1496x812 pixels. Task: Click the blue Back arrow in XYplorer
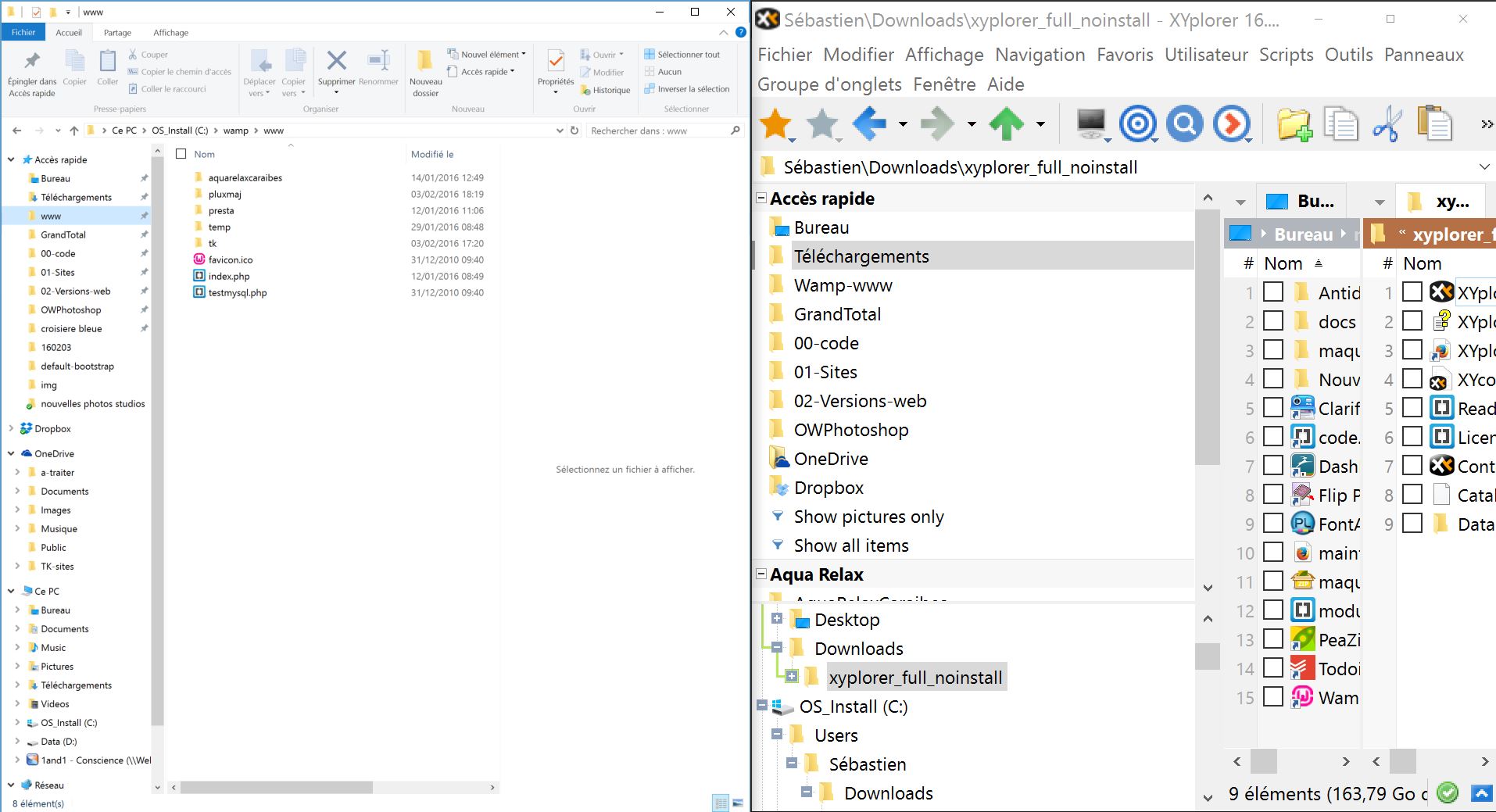(x=869, y=124)
